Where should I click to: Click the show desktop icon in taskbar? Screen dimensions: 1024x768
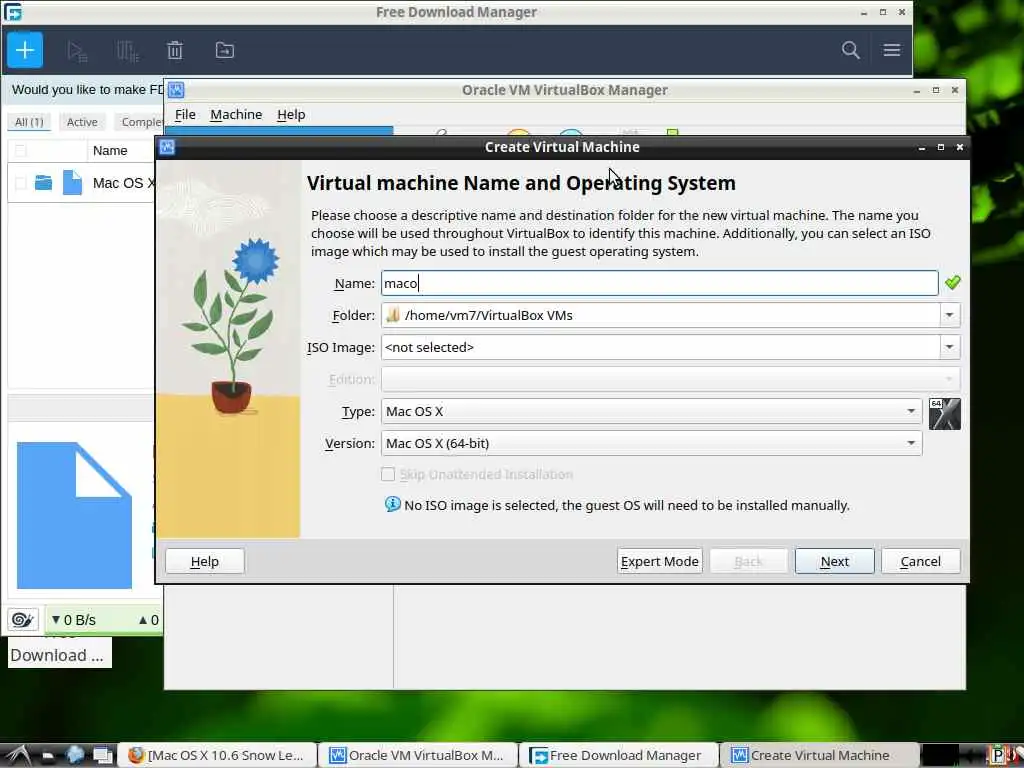(x=103, y=755)
